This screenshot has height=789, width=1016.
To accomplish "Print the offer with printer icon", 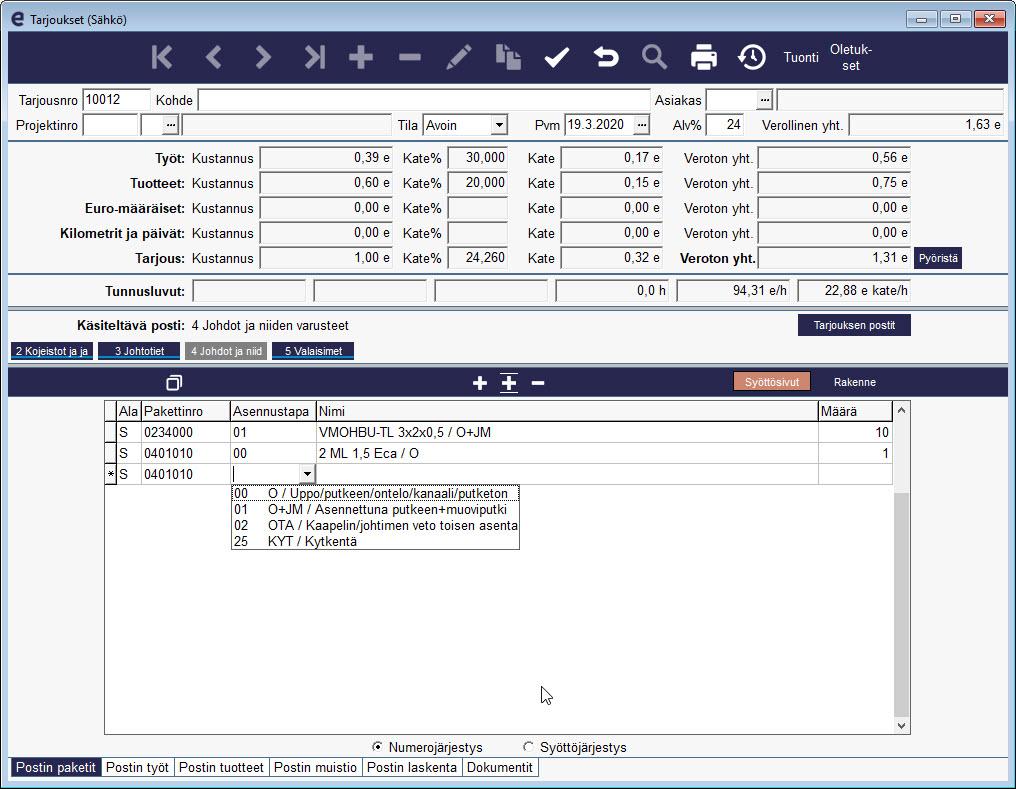I will (x=704, y=58).
